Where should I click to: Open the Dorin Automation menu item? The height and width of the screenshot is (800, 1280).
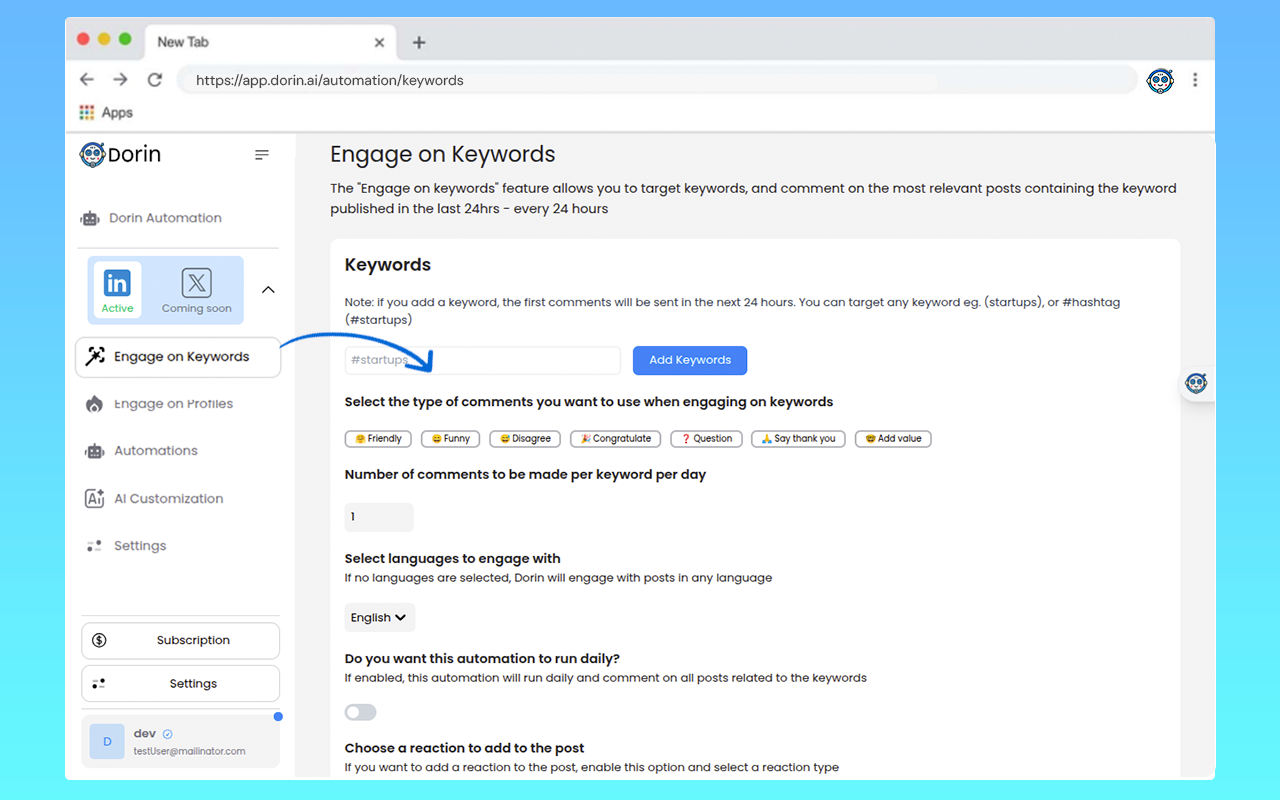[152, 218]
